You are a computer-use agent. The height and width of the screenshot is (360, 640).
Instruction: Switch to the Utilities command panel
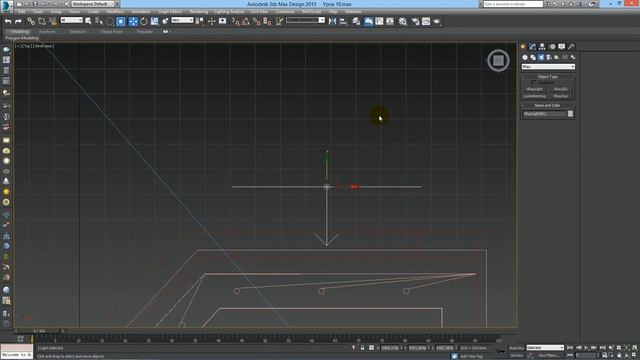tap(571, 47)
